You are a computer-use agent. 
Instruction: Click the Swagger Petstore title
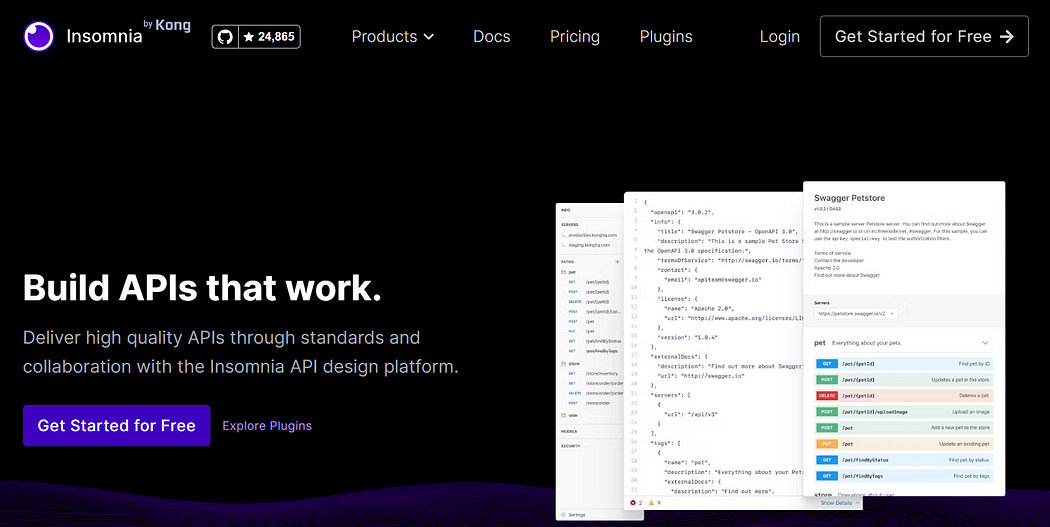pyautogui.click(x=849, y=198)
